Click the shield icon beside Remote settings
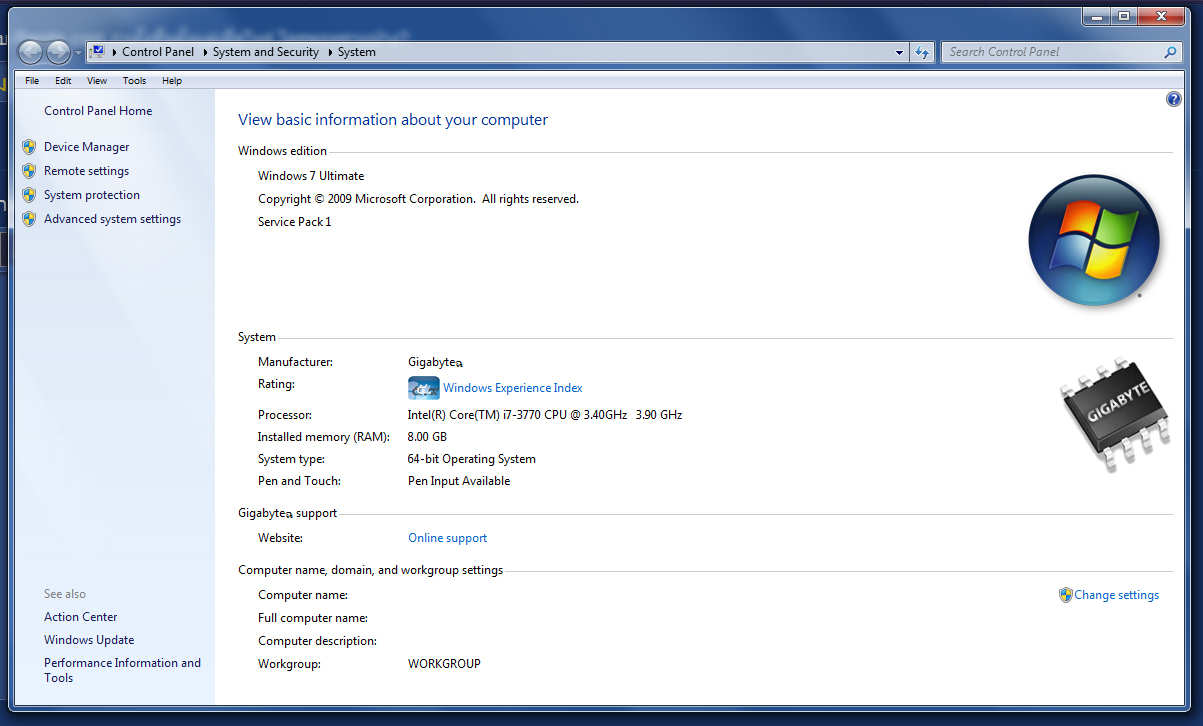This screenshot has width=1203, height=726. (29, 171)
